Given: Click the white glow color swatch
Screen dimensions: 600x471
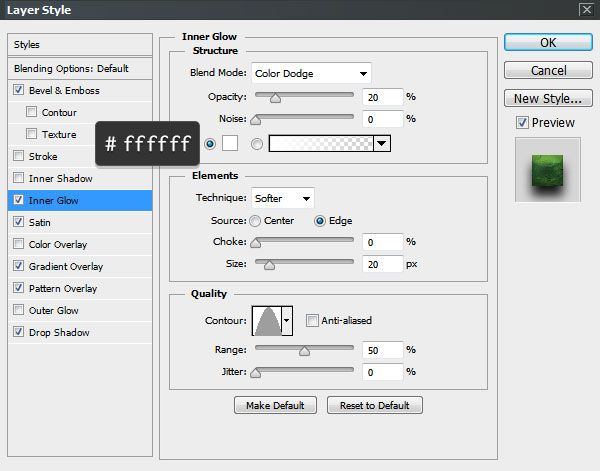Looking at the screenshot, I should pyautogui.click(x=230, y=143).
